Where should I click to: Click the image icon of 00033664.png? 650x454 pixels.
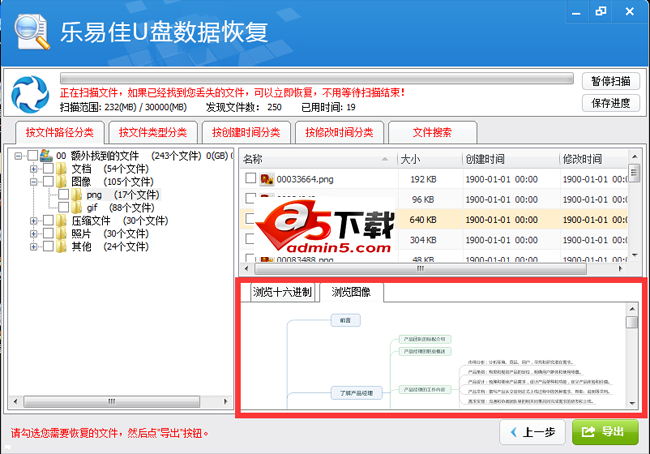click(267, 179)
